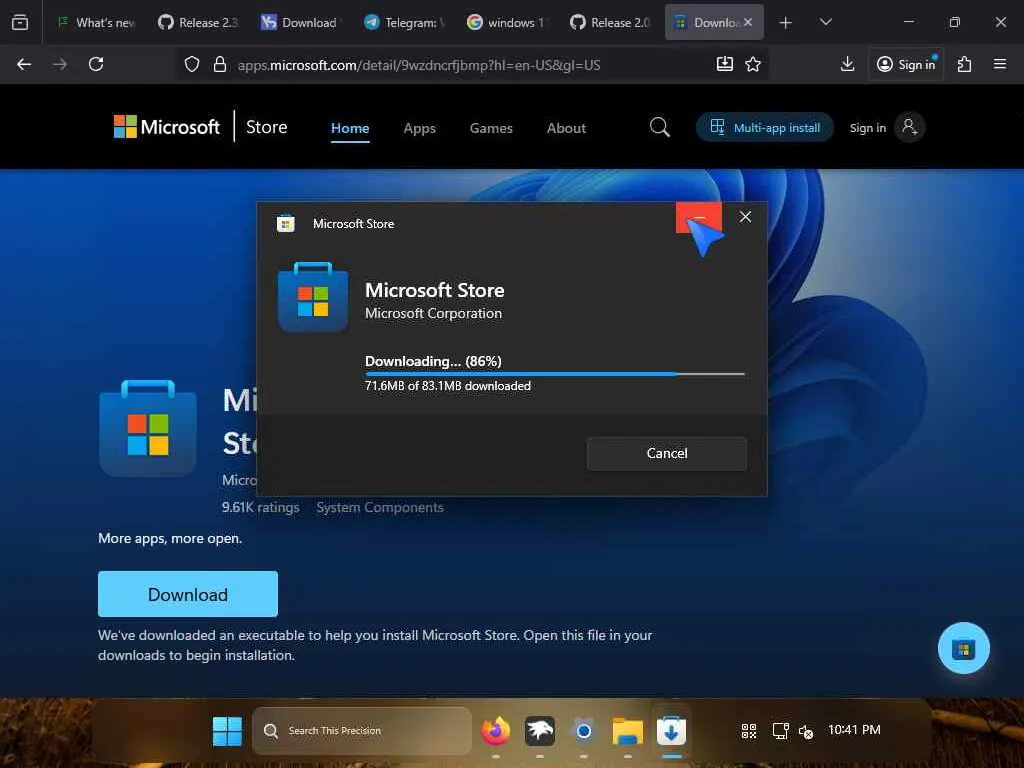The height and width of the screenshot is (768, 1024).
Task: Close the Microsoft Store installer dialog
Action: [745, 217]
